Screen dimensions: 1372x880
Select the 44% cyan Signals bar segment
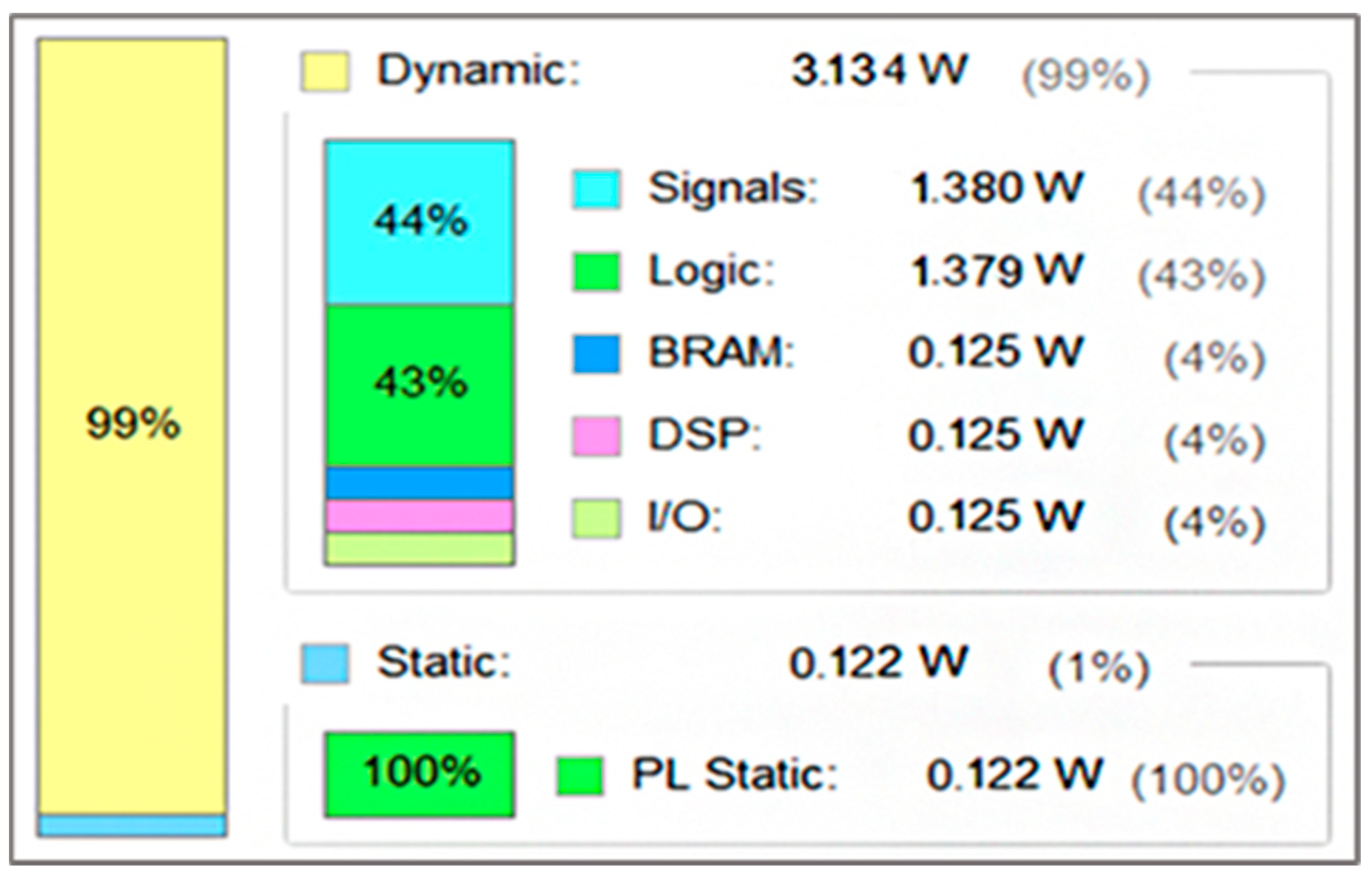point(420,223)
